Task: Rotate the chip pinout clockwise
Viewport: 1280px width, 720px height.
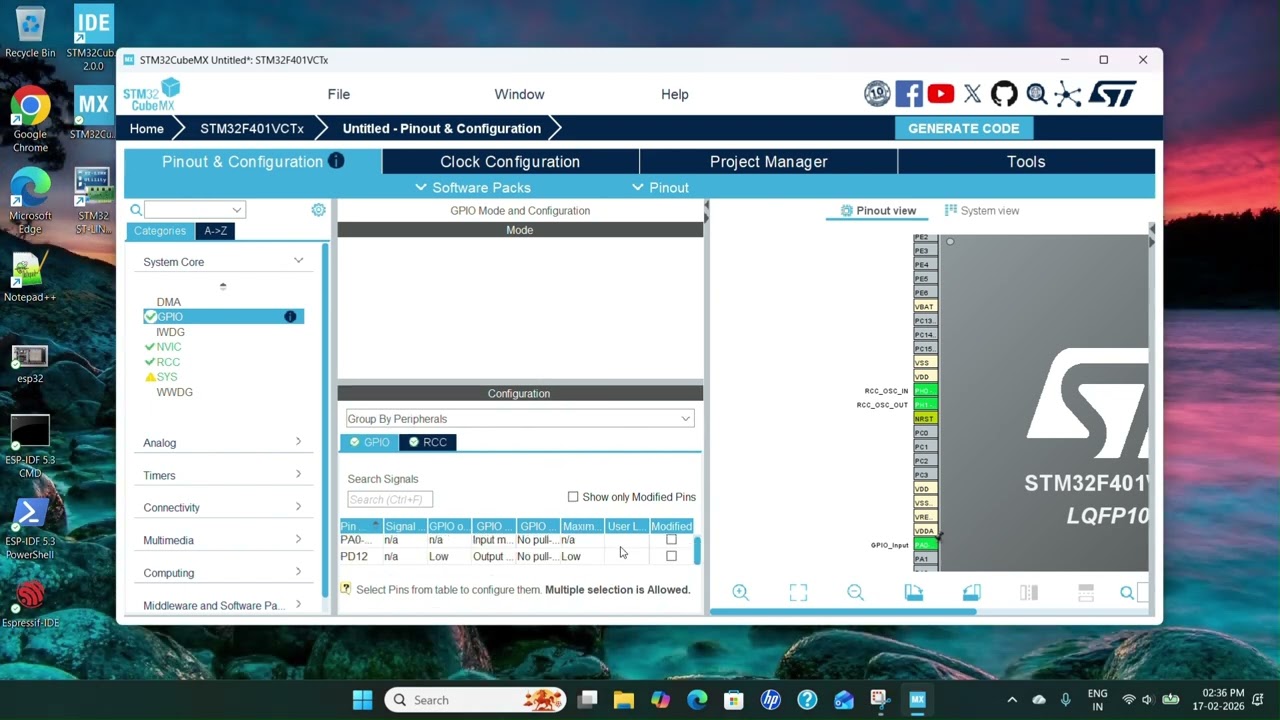Action: click(x=913, y=592)
